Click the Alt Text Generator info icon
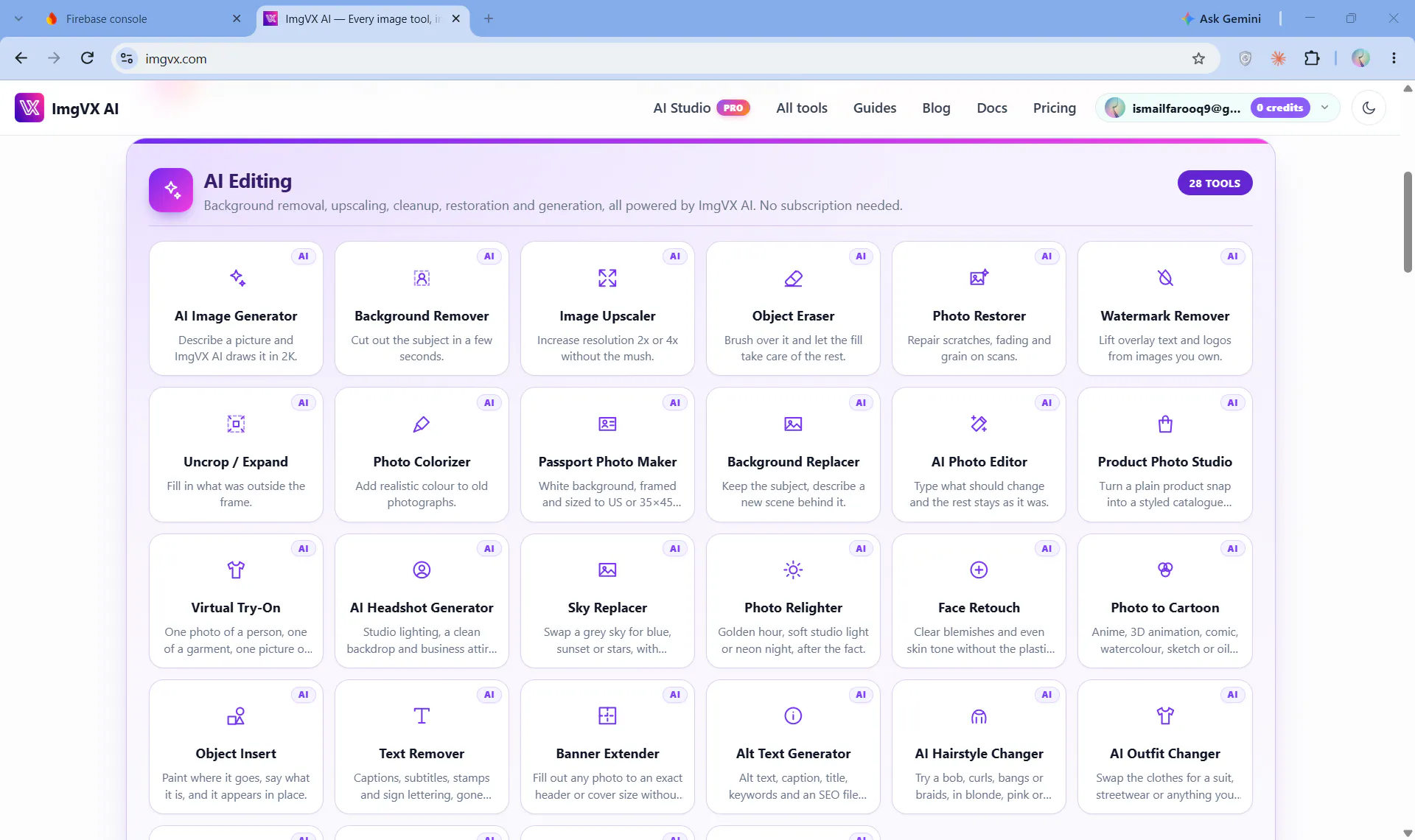The height and width of the screenshot is (840, 1415). click(793, 715)
